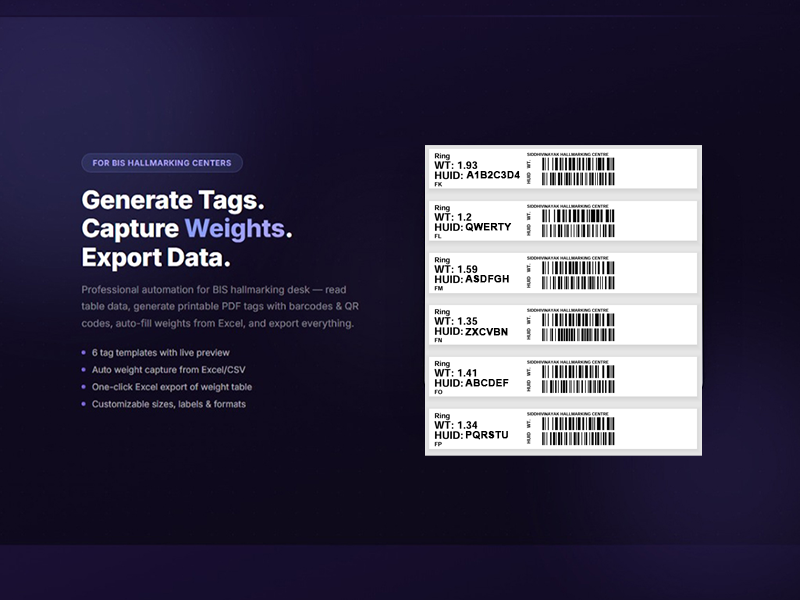Select the Ring label on the FN tag

click(441, 311)
